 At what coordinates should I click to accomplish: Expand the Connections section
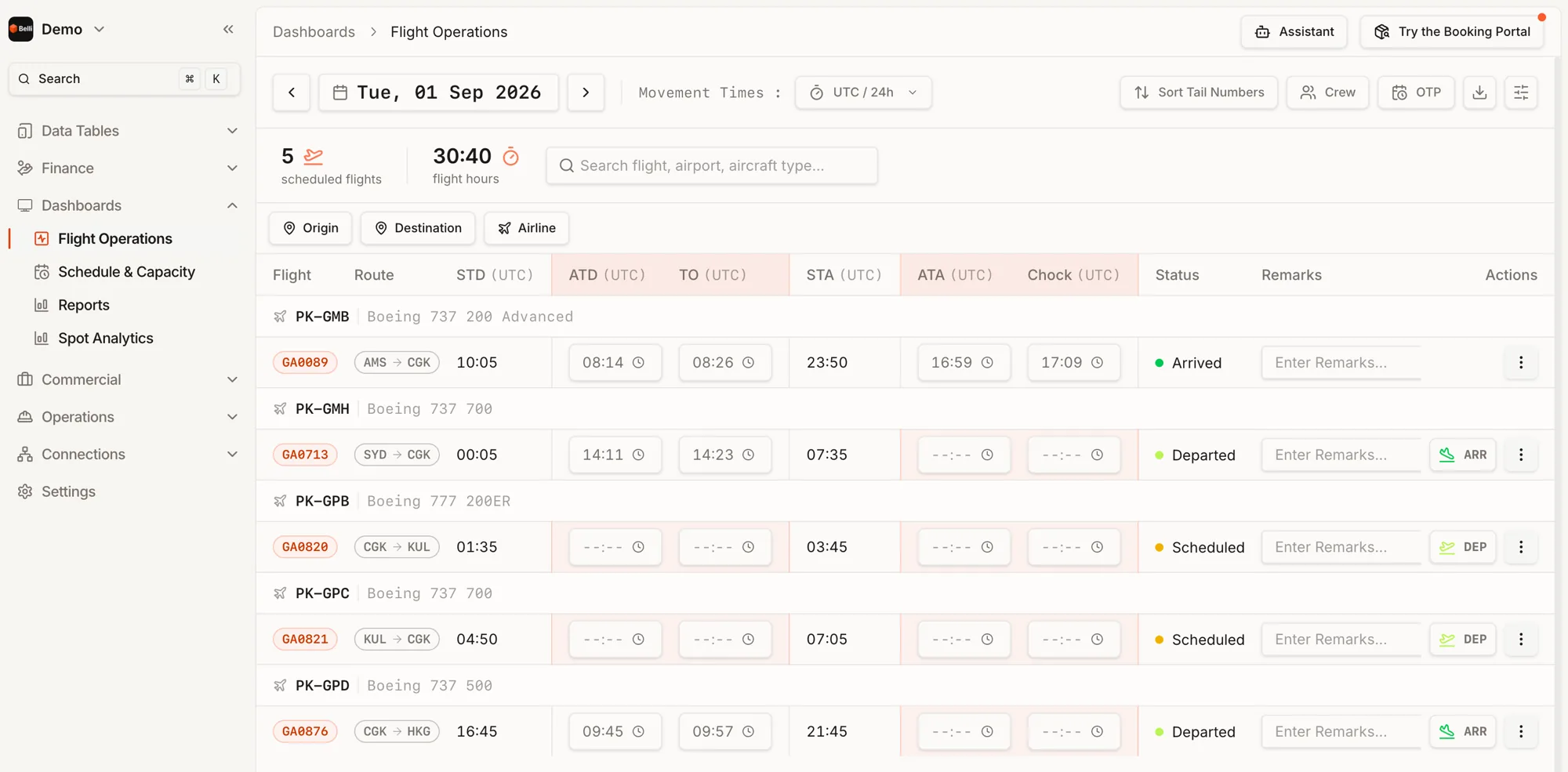coord(127,455)
